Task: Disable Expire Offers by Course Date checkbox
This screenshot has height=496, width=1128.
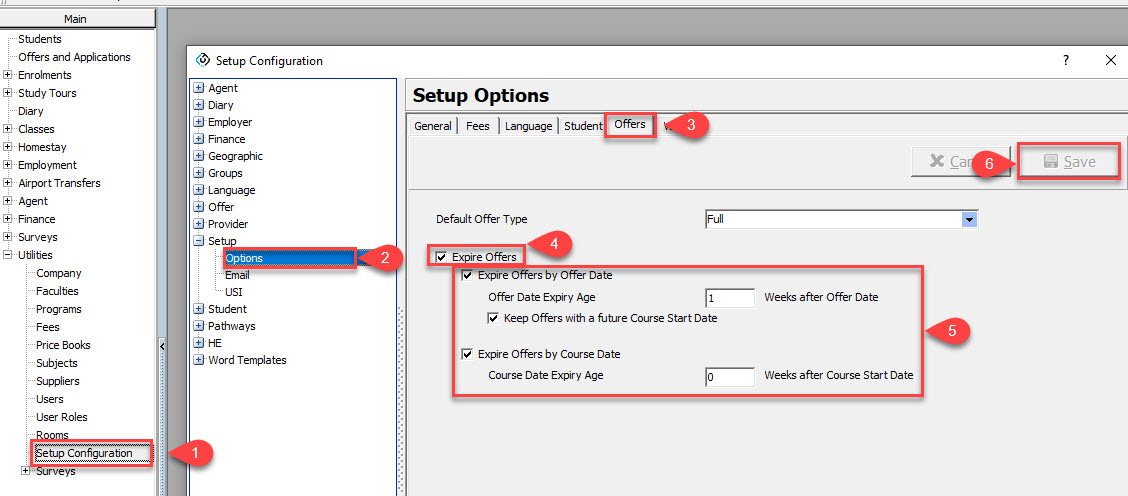Action: pyautogui.click(x=467, y=354)
